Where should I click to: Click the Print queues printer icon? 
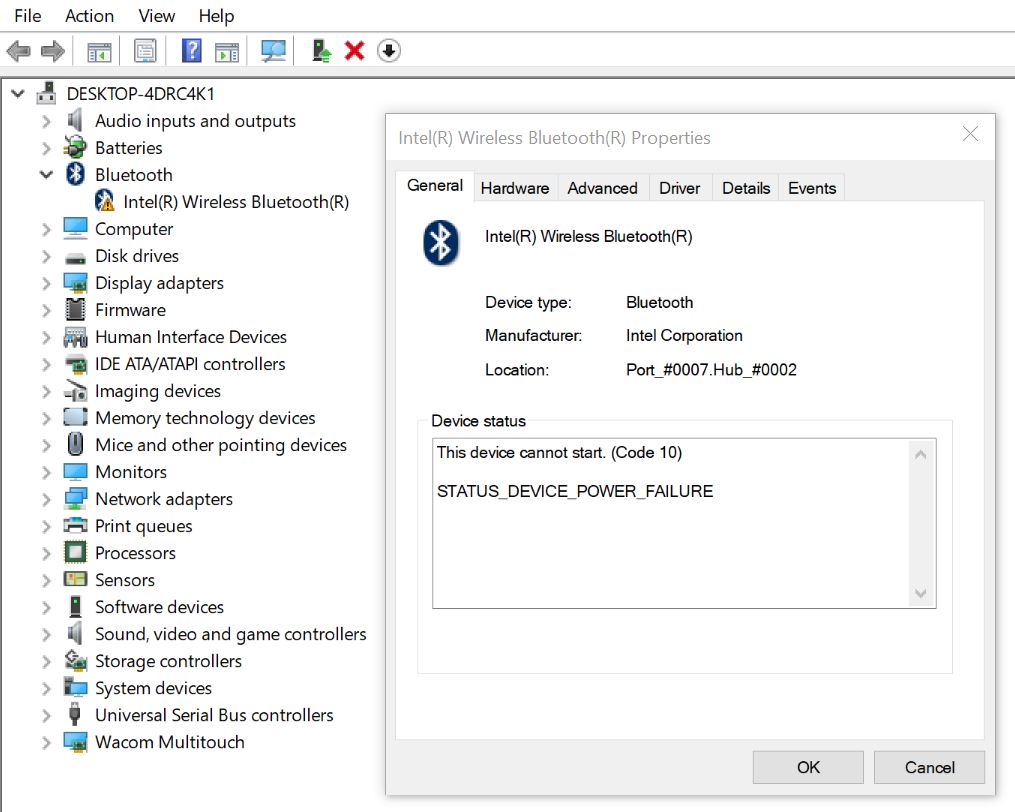[x=75, y=525]
